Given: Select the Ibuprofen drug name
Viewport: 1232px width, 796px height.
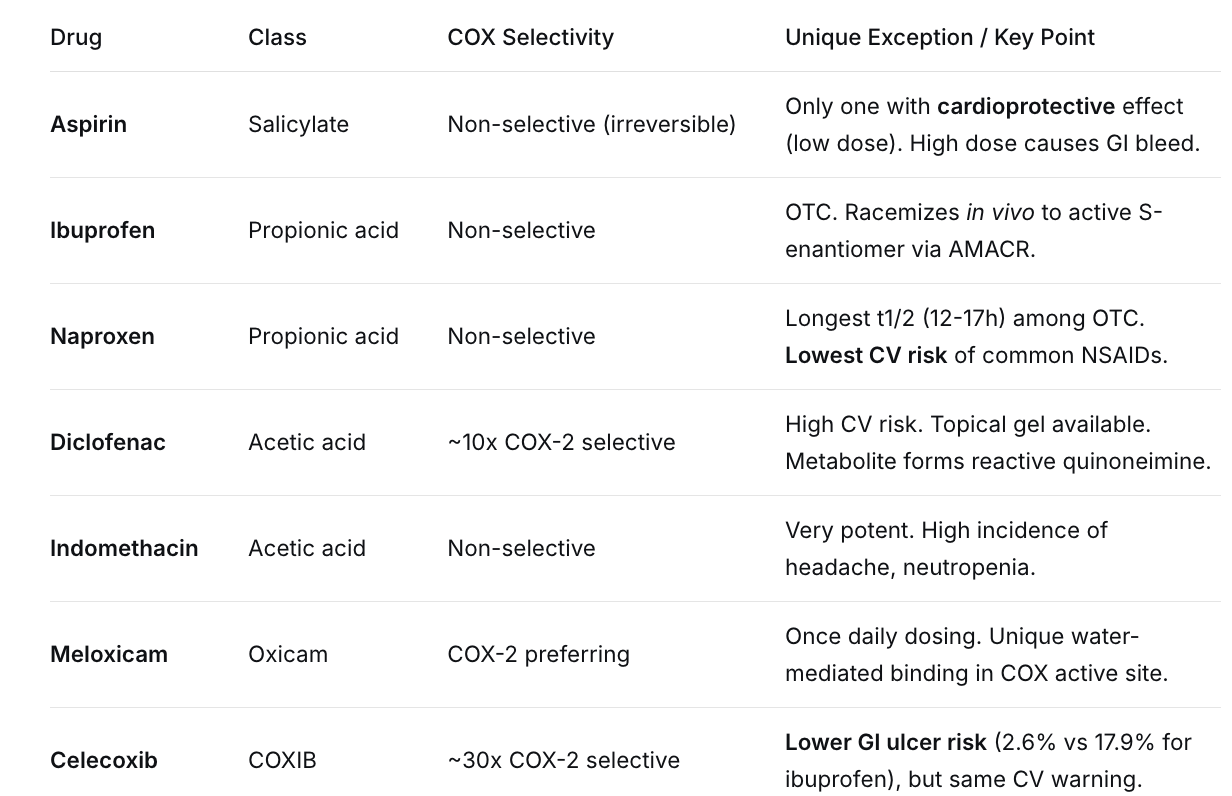Looking at the screenshot, I should click(x=102, y=231).
